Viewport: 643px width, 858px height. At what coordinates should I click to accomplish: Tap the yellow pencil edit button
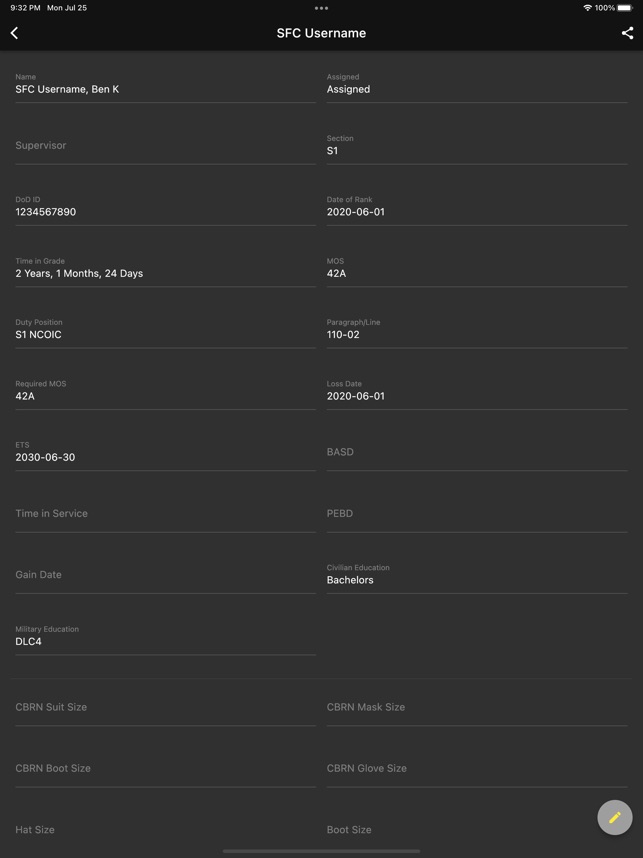point(615,818)
